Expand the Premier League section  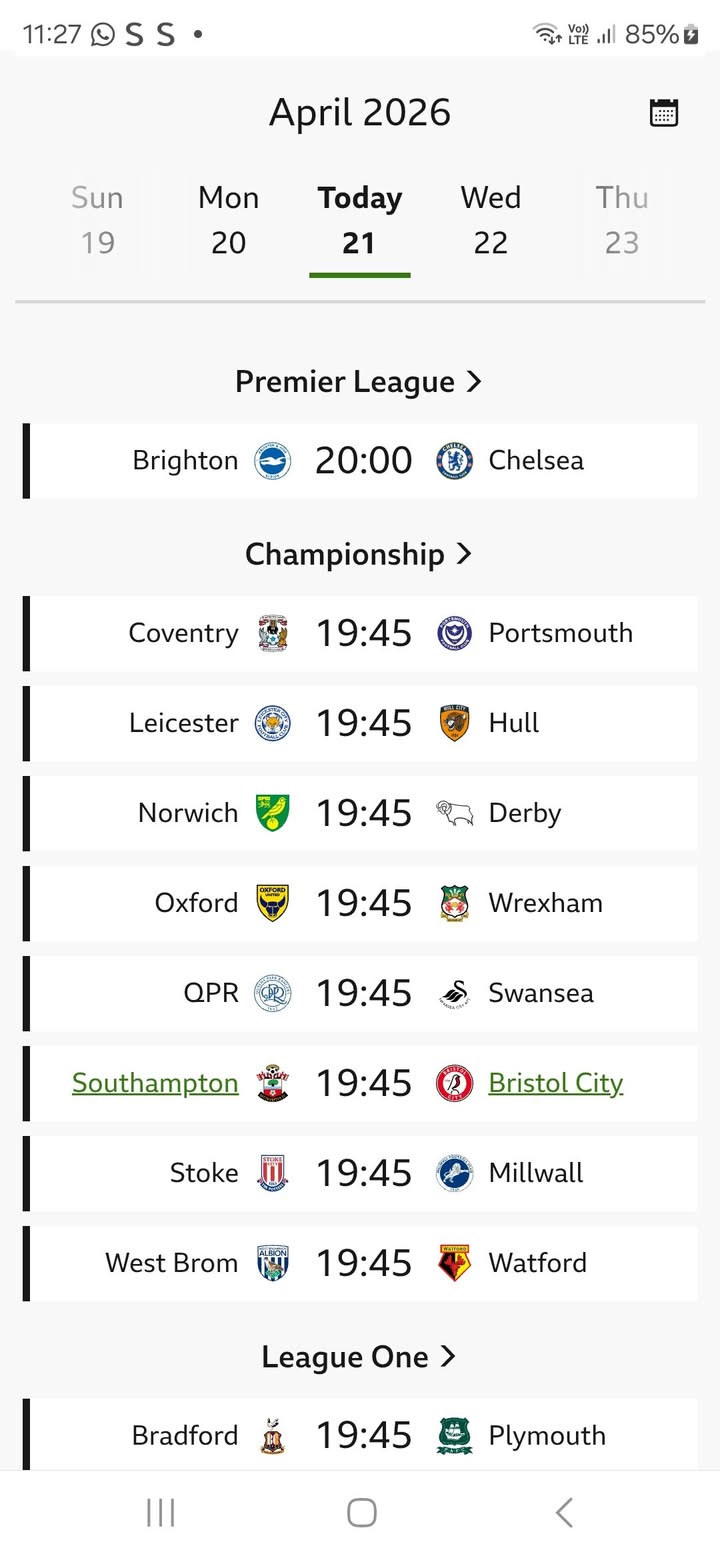pos(359,382)
